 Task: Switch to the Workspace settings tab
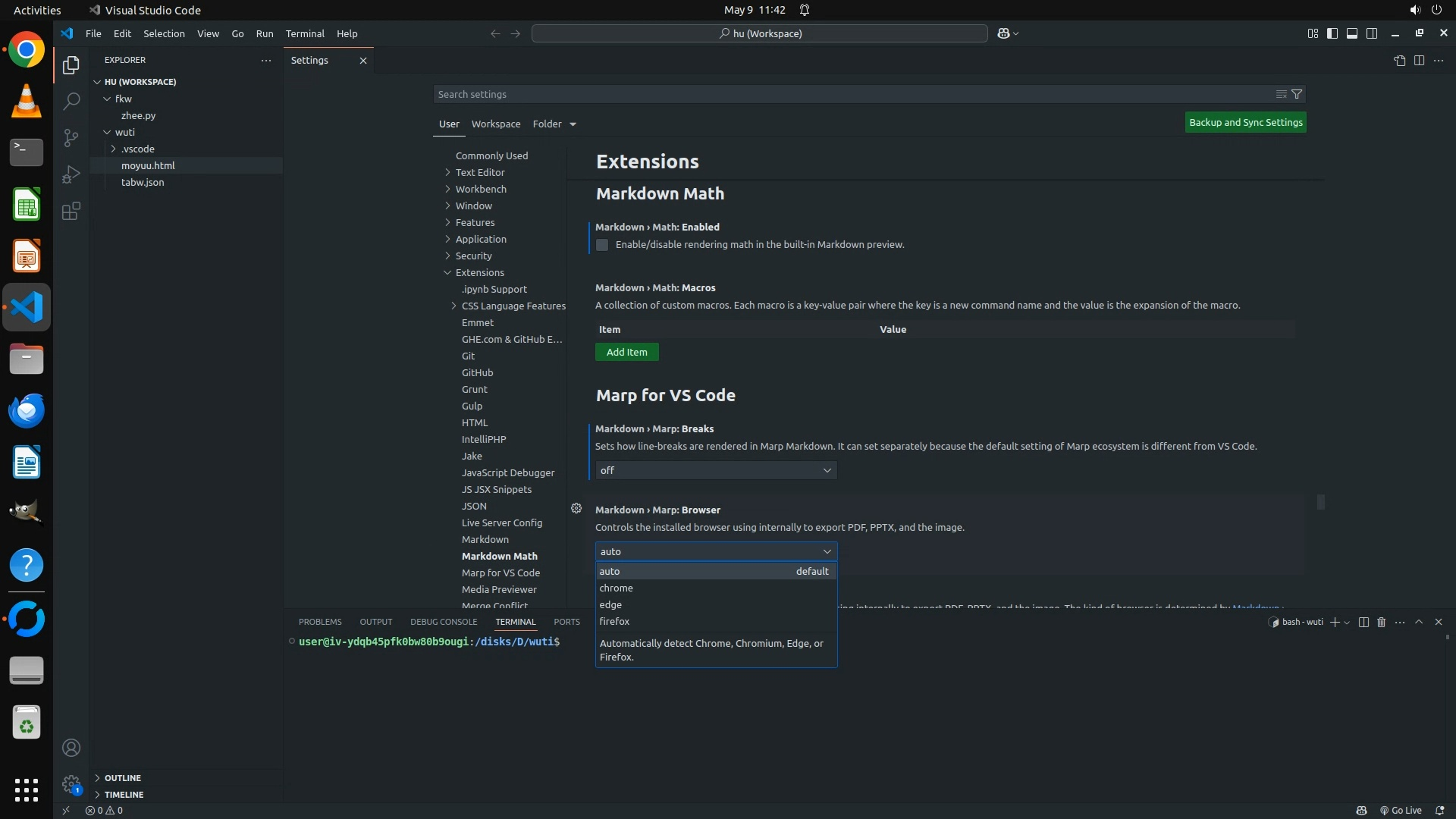pos(496,124)
